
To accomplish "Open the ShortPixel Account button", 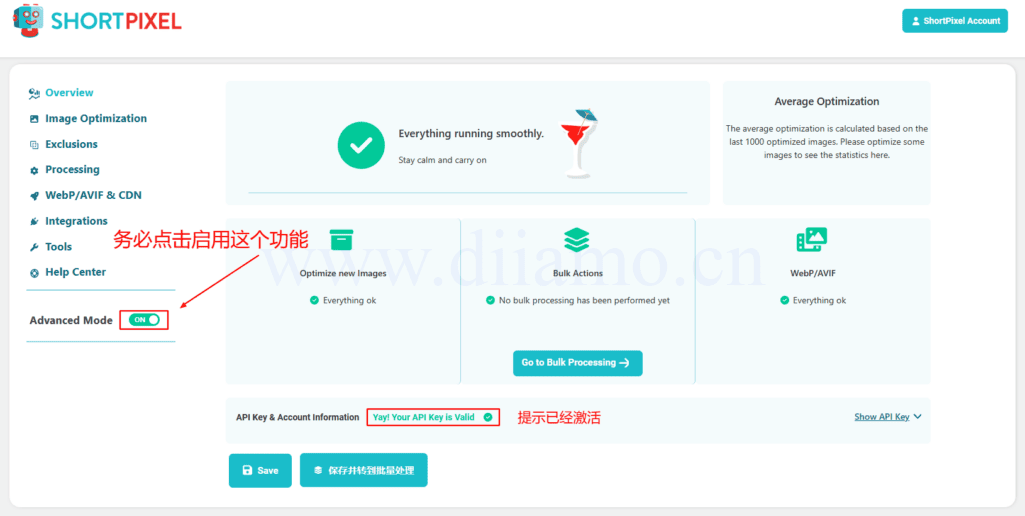I will pos(955,21).
